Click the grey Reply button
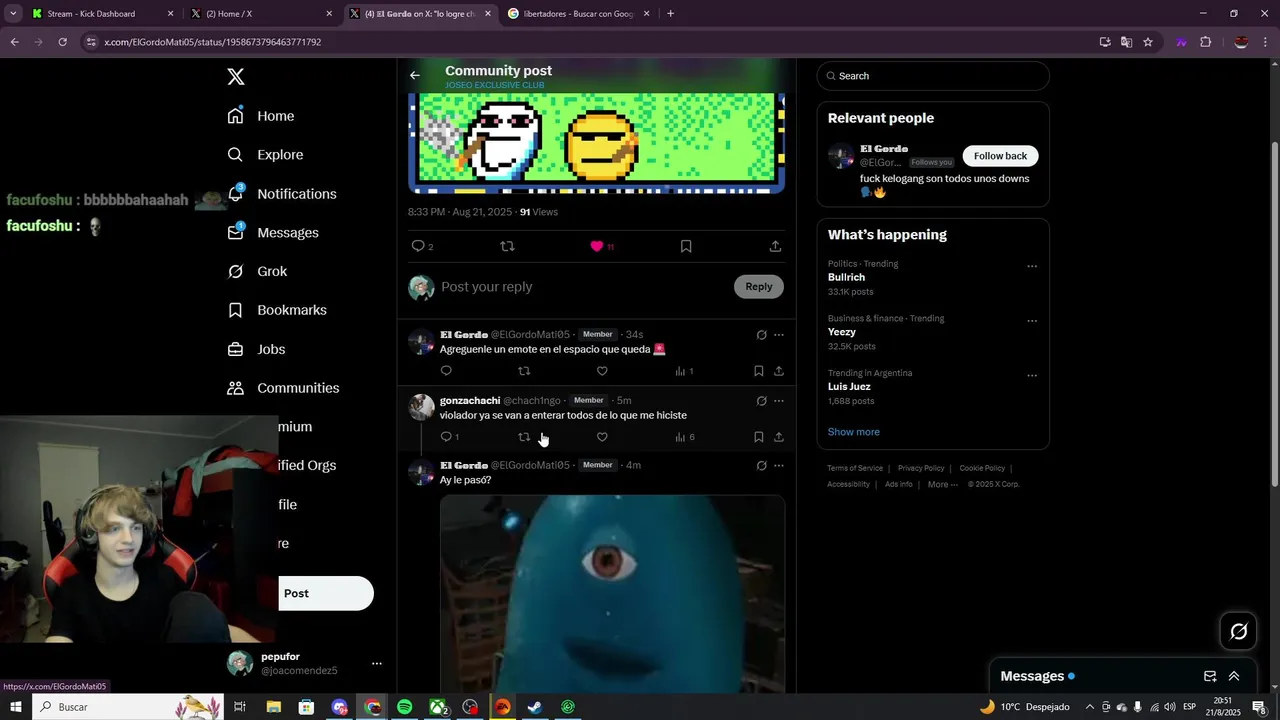 click(759, 287)
